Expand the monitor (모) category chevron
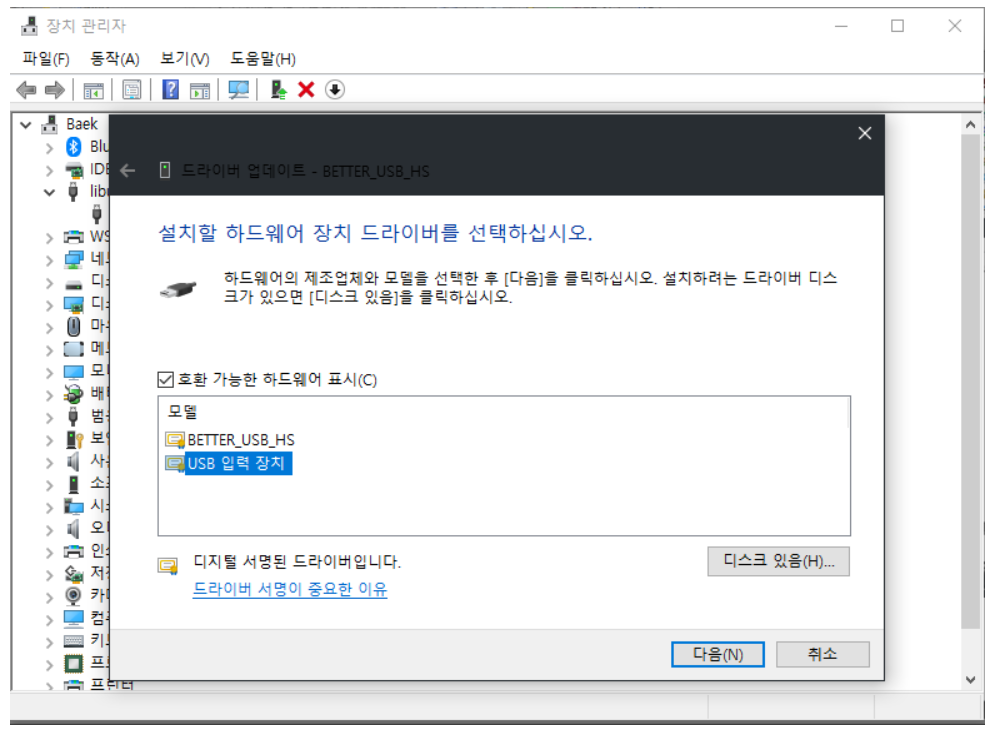The width and height of the screenshot is (992, 729). (49, 373)
